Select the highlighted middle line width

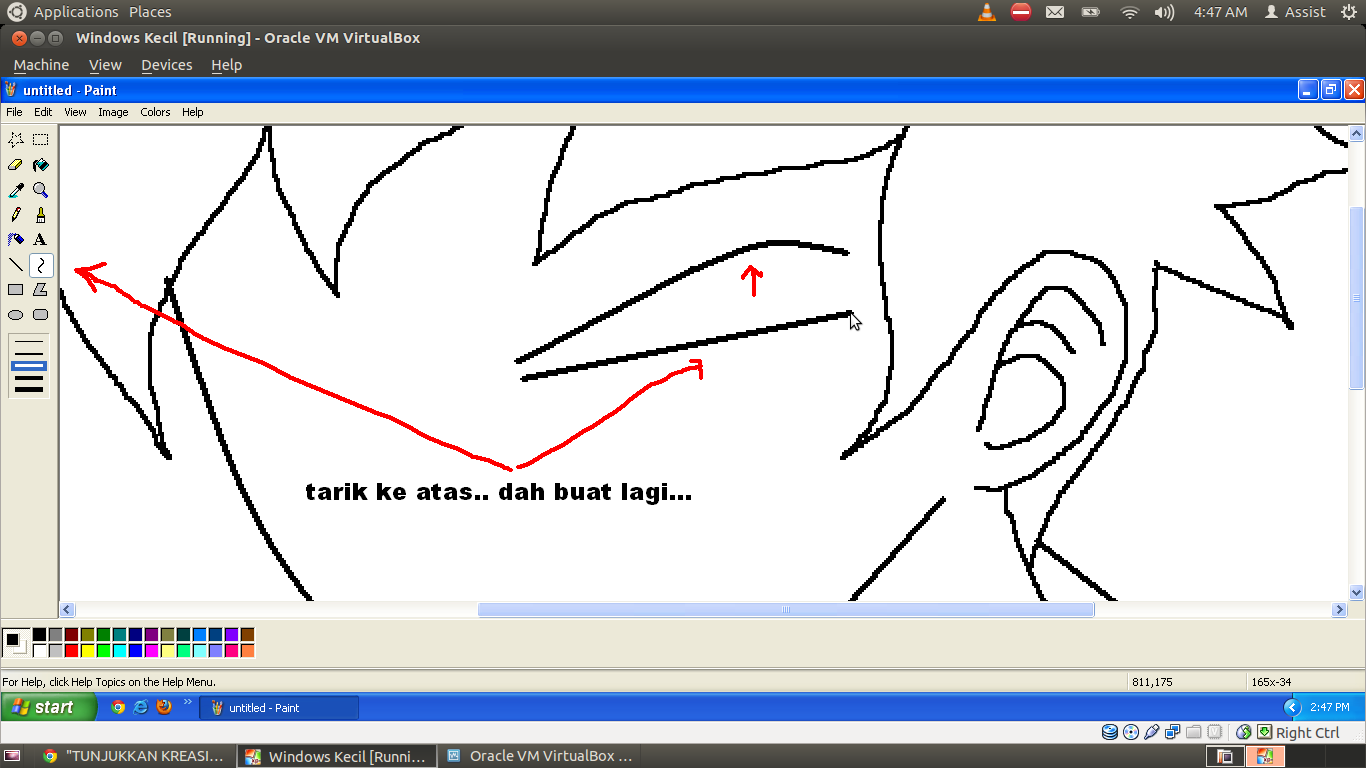[x=29, y=366]
